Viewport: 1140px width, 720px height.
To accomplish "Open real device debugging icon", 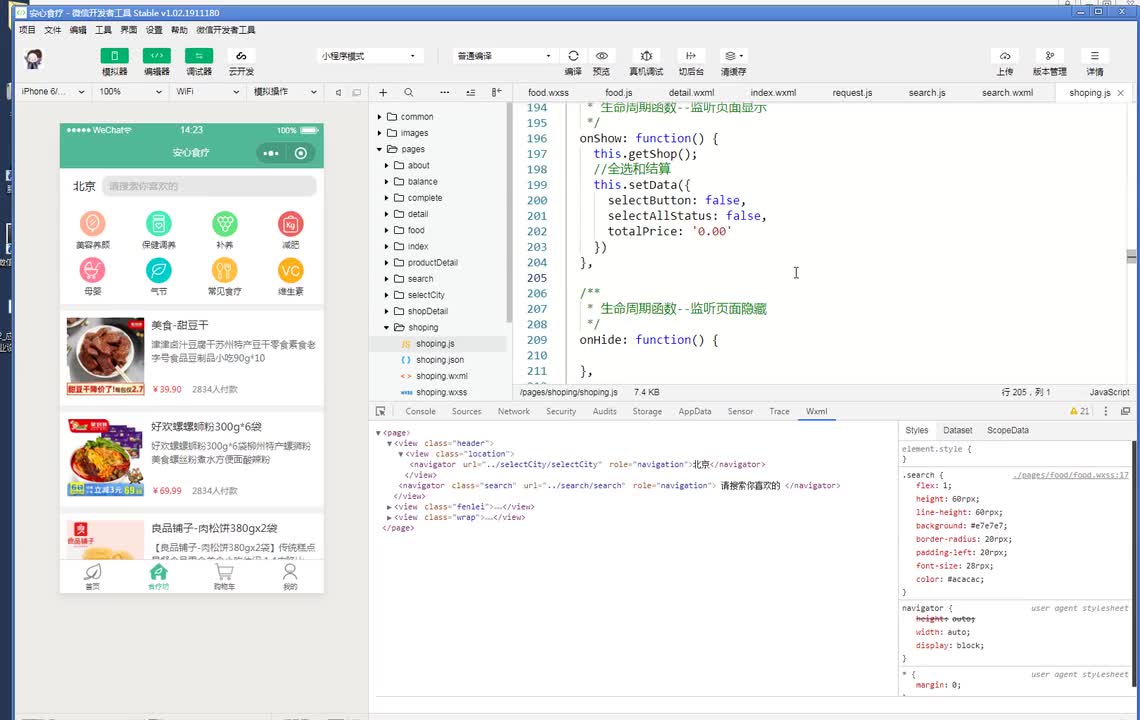I will coord(646,56).
